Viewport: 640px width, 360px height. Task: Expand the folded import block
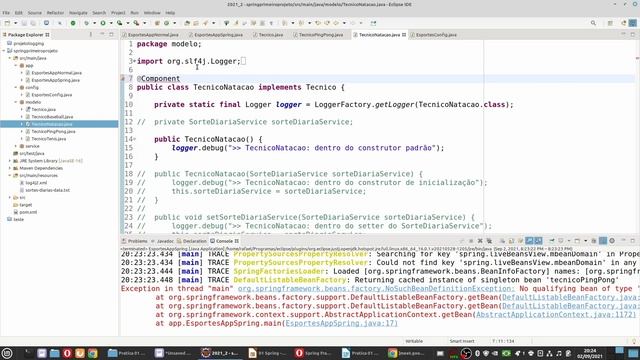click(x=135, y=61)
